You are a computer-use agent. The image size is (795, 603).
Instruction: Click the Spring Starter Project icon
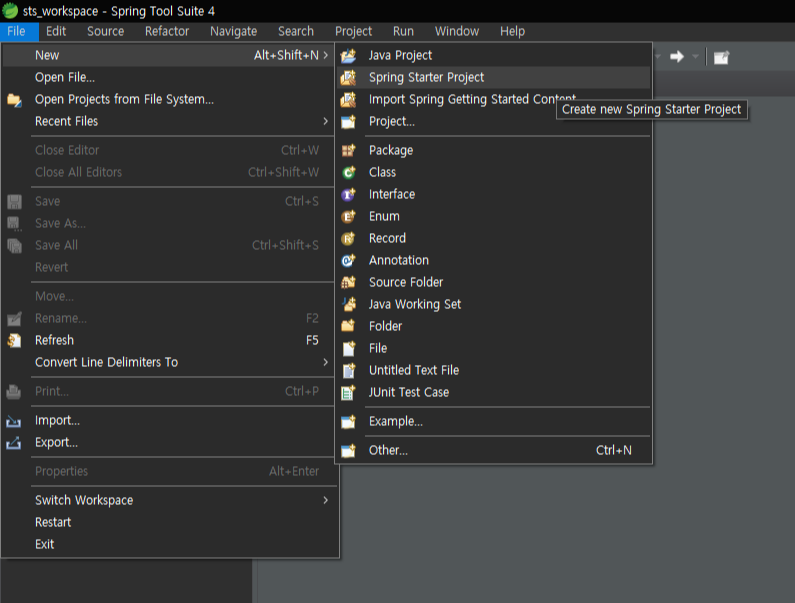click(348, 78)
